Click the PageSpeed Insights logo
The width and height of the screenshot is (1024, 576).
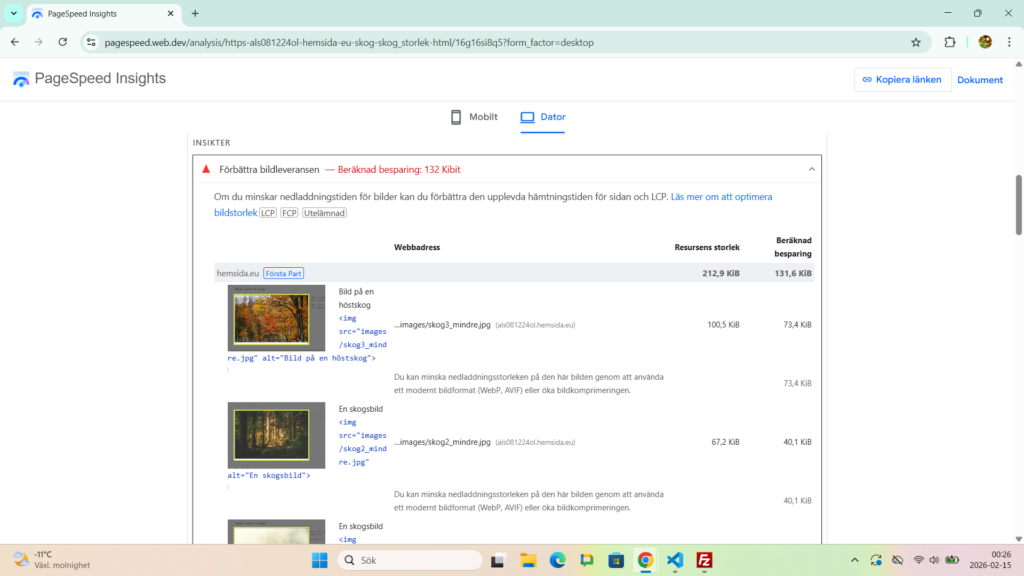pyautogui.click(x=89, y=79)
